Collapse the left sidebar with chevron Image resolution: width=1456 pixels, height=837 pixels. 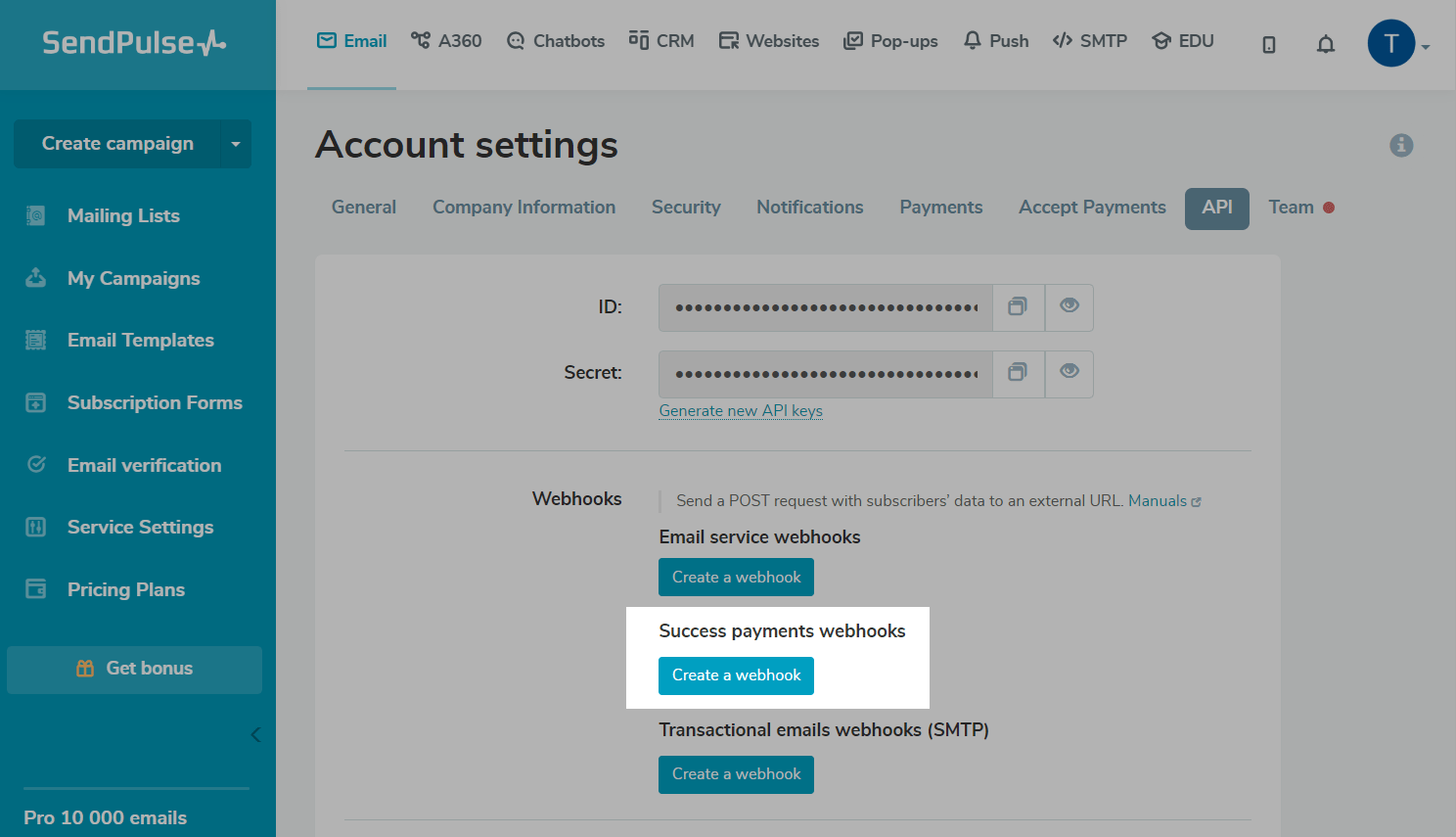tap(255, 734)
